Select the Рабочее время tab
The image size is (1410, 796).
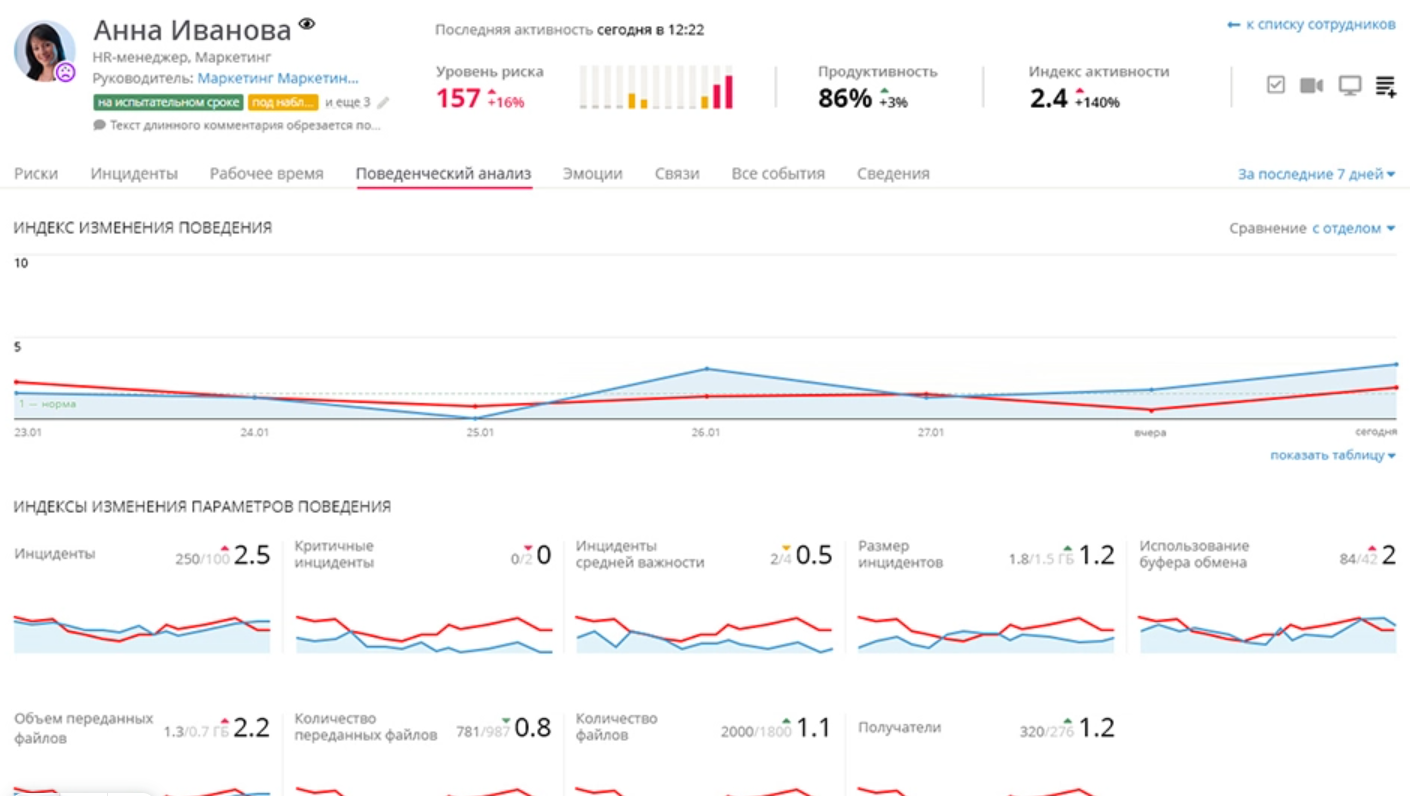click(267, 172)
